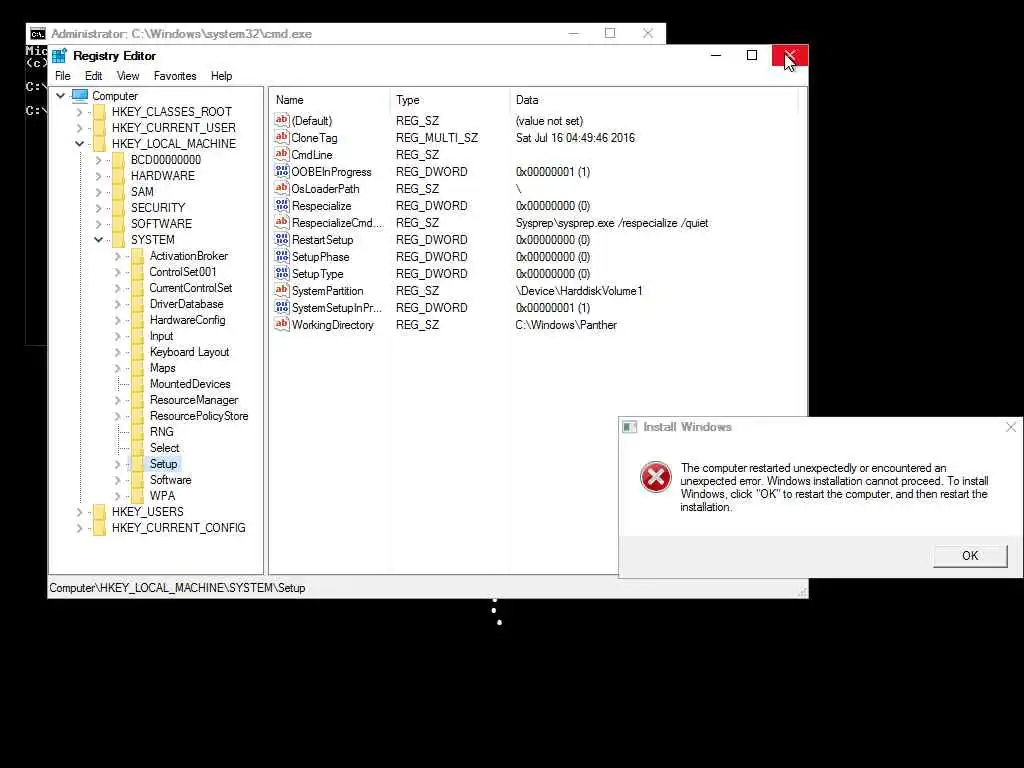Collapse the HKEY_LOCAL_MACHINE node
This screenshot has width=1024, height=768.
click(x=80, y=144)
